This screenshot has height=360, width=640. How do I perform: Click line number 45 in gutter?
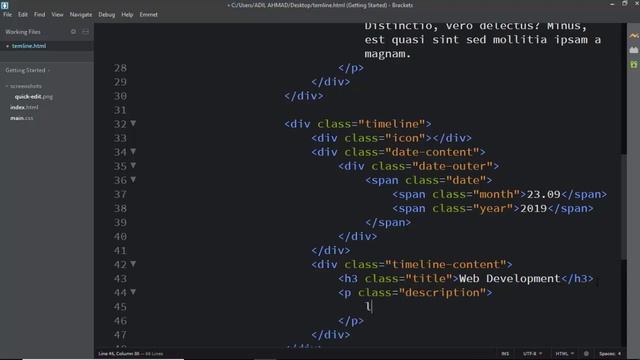(120, 307)
